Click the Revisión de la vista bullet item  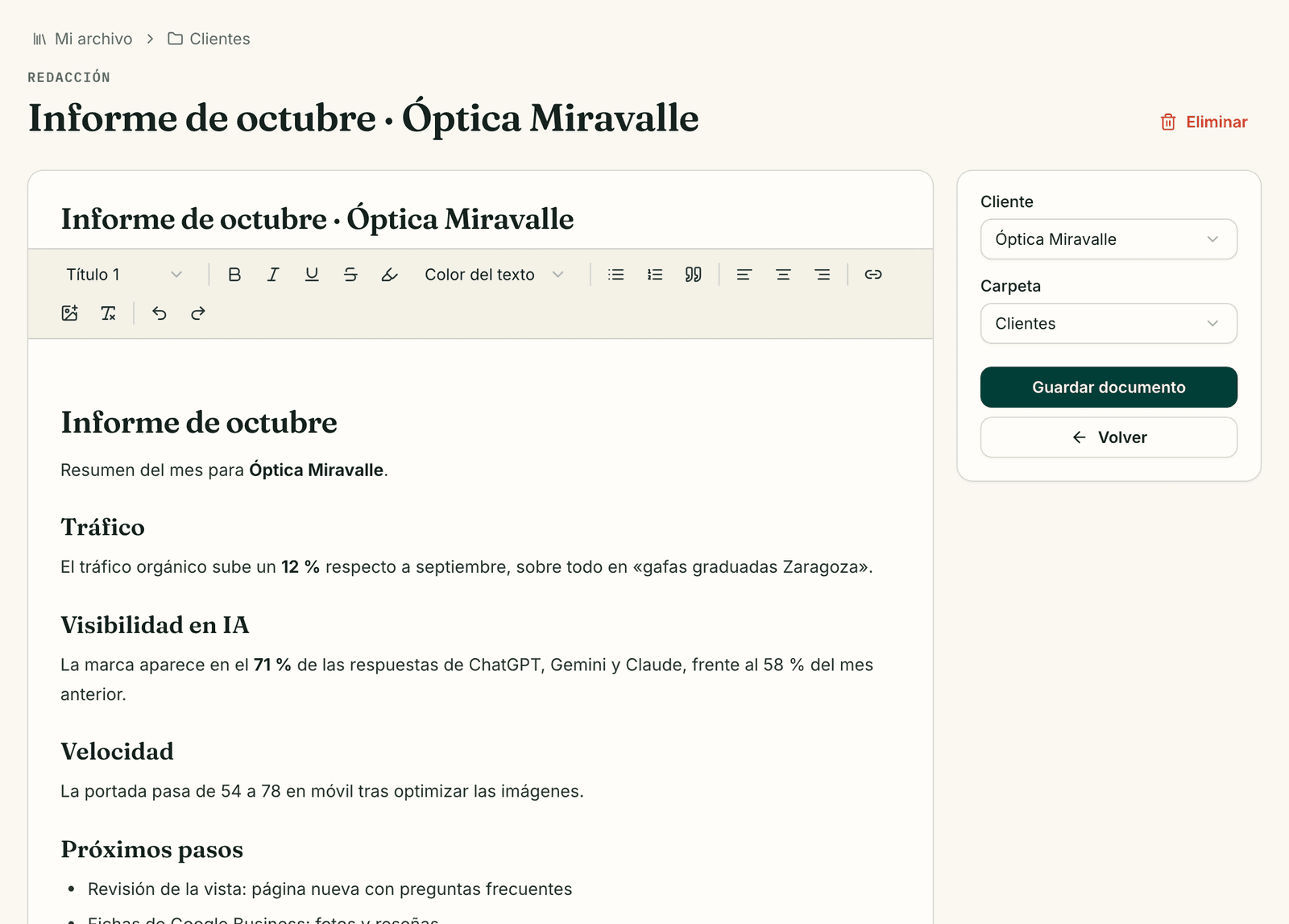click(330, 889)
